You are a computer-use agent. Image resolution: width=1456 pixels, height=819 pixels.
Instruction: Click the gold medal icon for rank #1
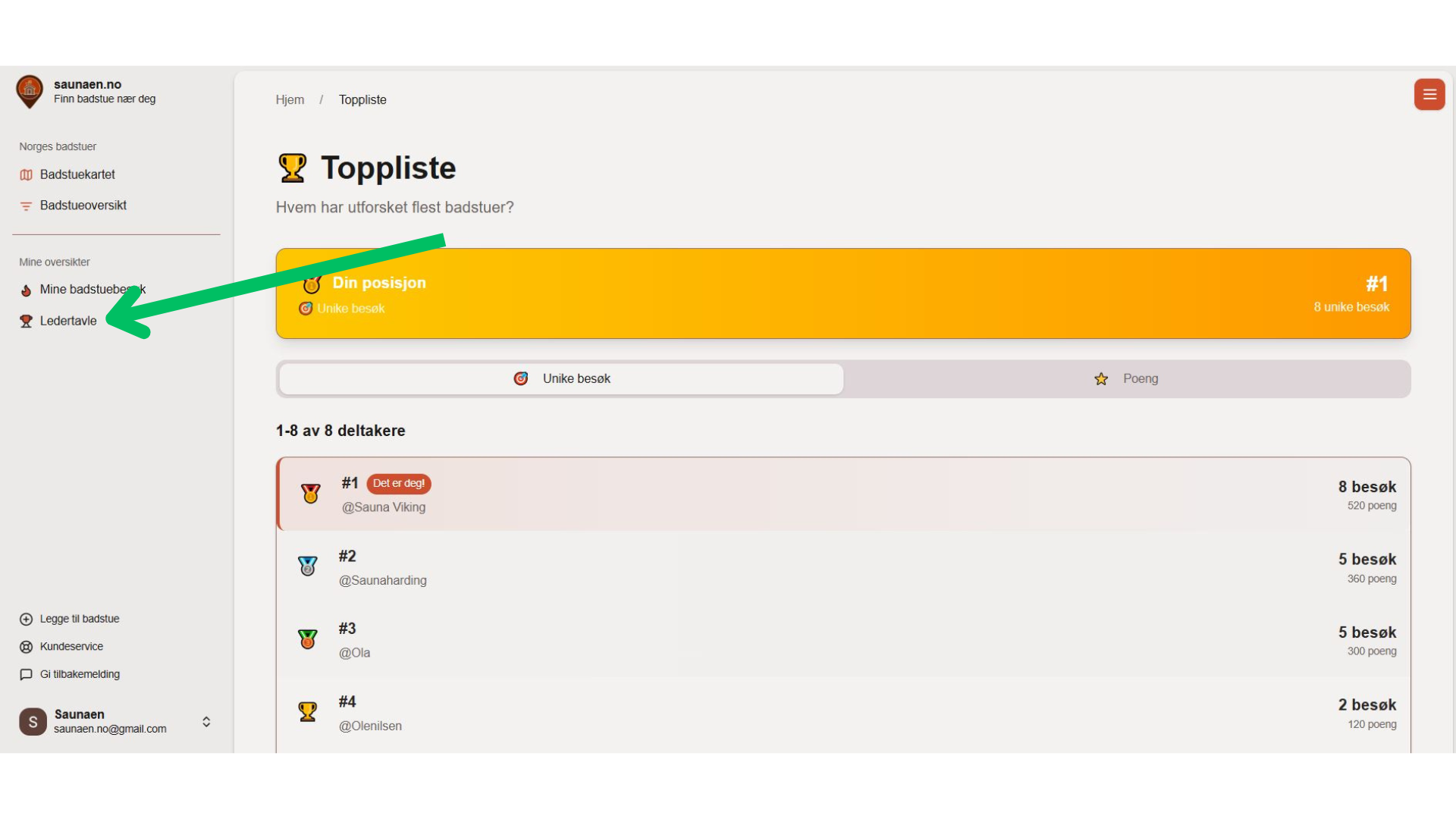pyautogui.click(x=310, y=494)
